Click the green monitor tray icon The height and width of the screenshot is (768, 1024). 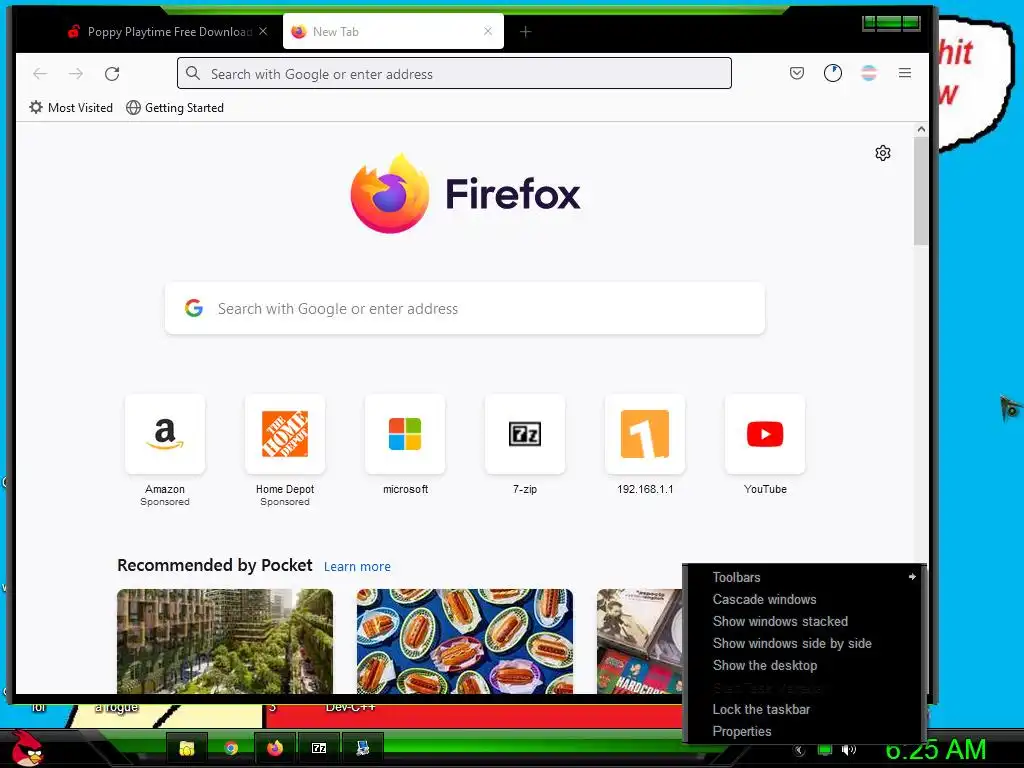pos(825,750)
